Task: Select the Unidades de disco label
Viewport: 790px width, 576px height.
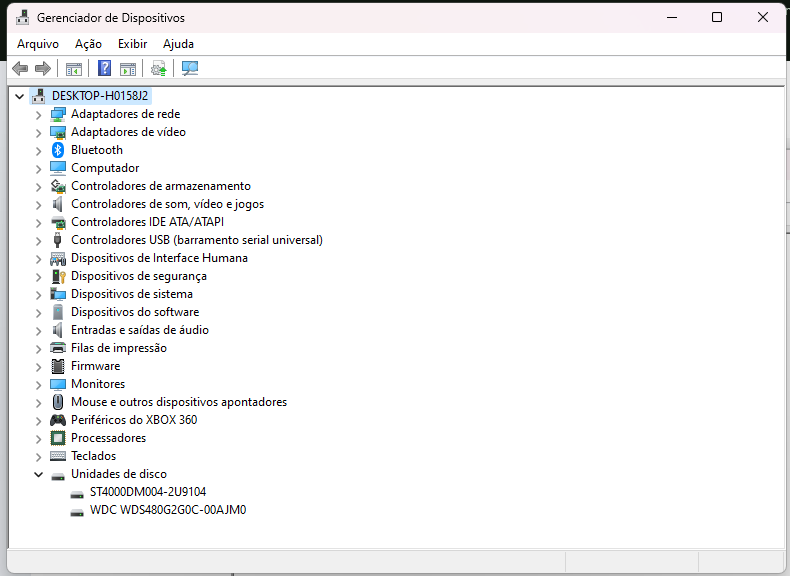Action: tap(118, 474)
